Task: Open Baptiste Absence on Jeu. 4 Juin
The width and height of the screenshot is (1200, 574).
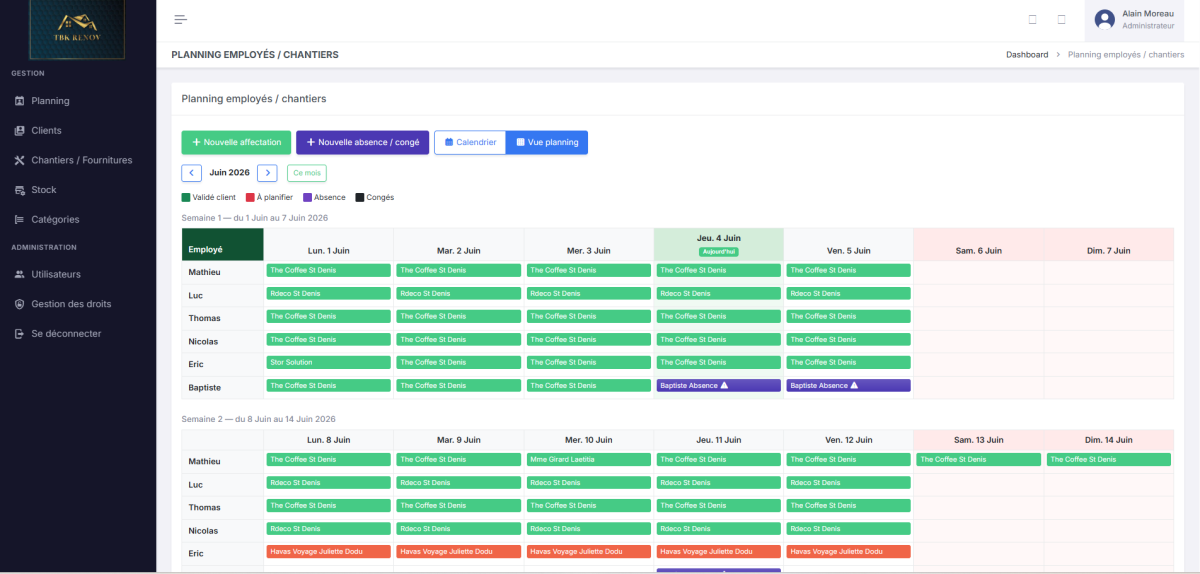Action: point(718,385)
